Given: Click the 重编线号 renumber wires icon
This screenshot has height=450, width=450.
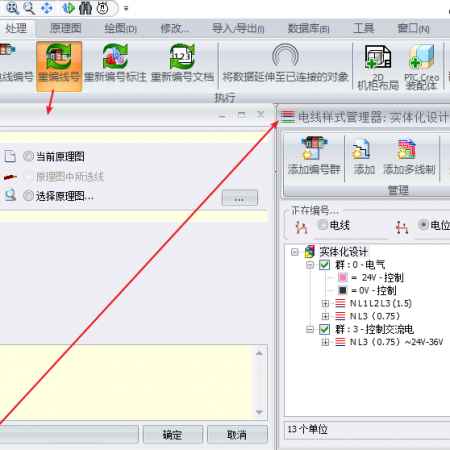Looking at the screenshot, I should tap(59, 56).
